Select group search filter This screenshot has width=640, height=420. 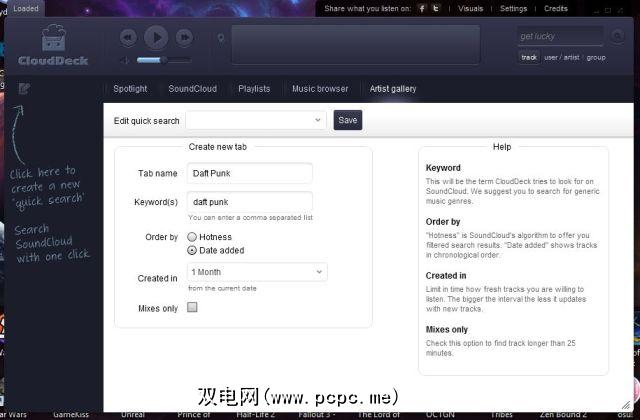(596, 58)
